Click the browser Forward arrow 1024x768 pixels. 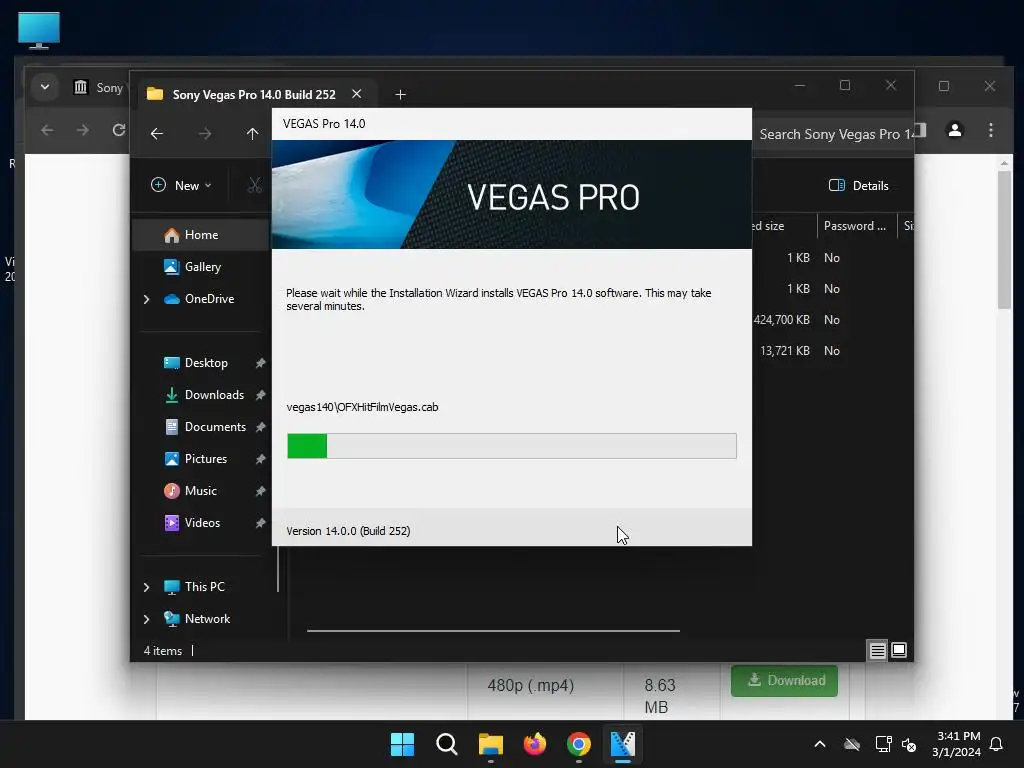82,130
